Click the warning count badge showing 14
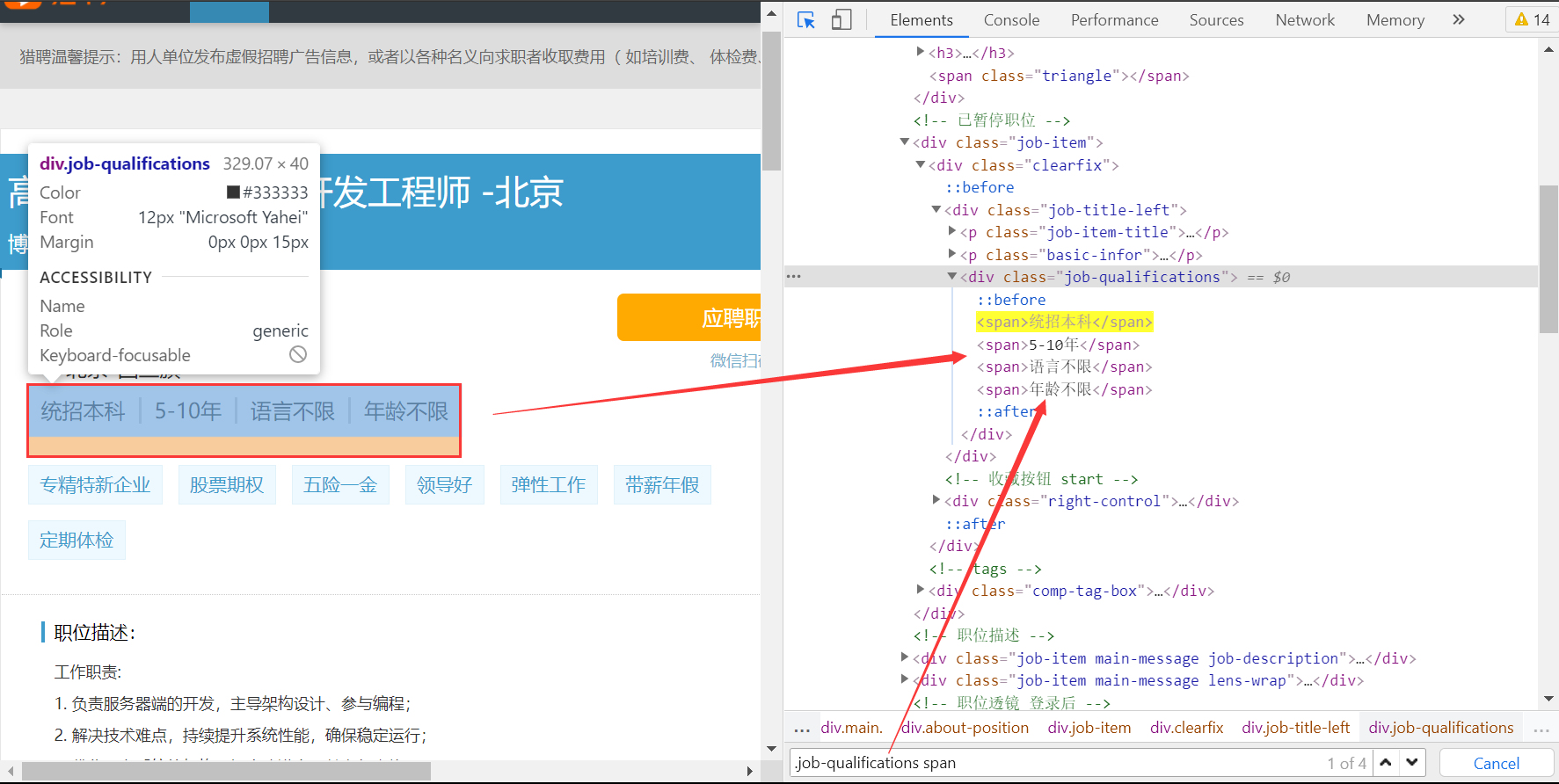1559x784 pixels. point(1533,19)
